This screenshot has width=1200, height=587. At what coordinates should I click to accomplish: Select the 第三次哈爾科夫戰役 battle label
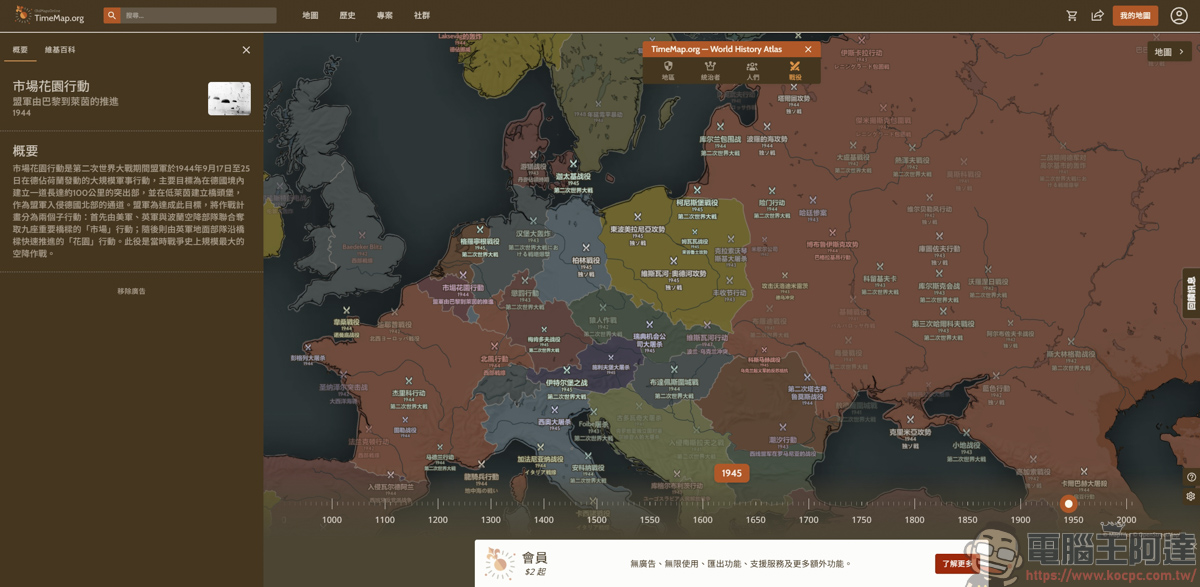(x=943, y=324)
